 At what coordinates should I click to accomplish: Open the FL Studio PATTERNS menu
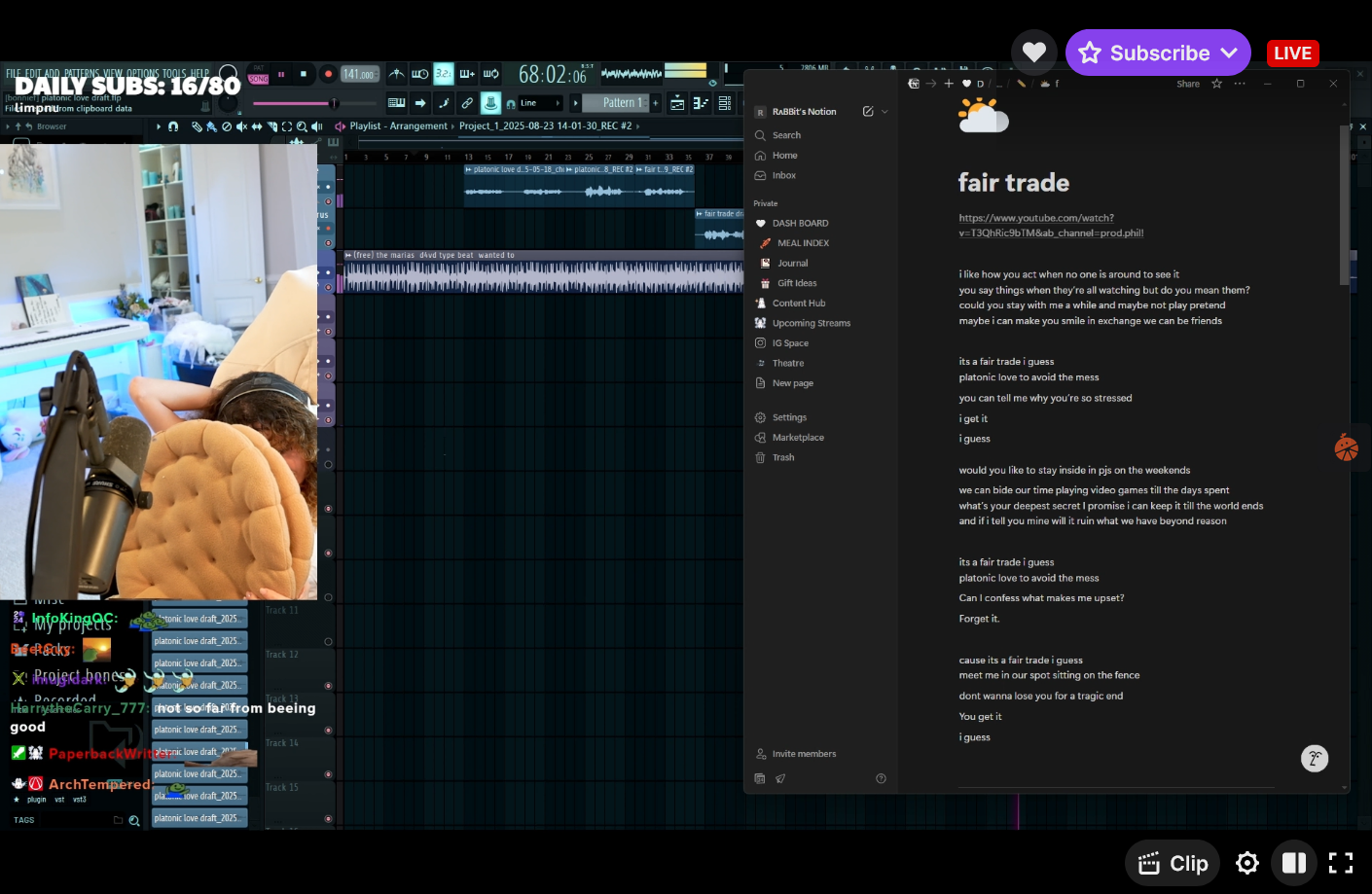click(84, 73)
